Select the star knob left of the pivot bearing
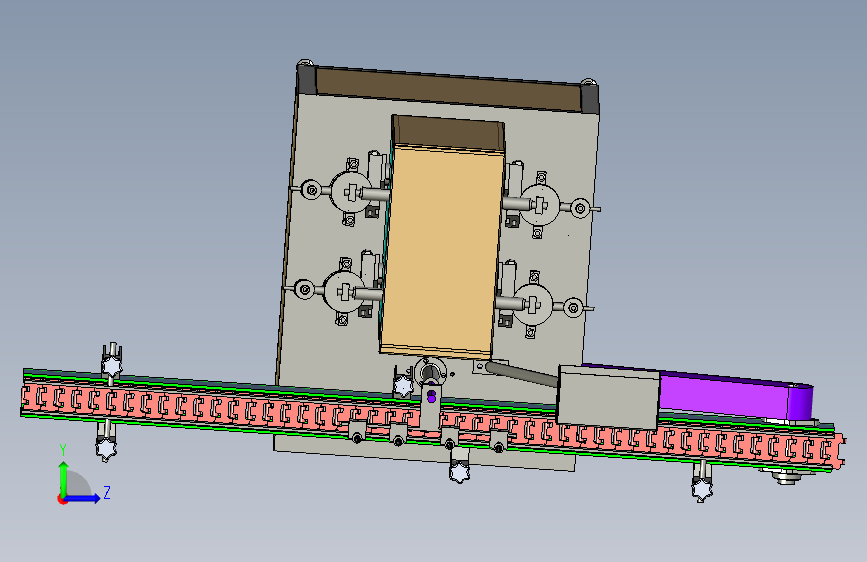This screenshot has height=562, width=867. click(x=403, y=386)
